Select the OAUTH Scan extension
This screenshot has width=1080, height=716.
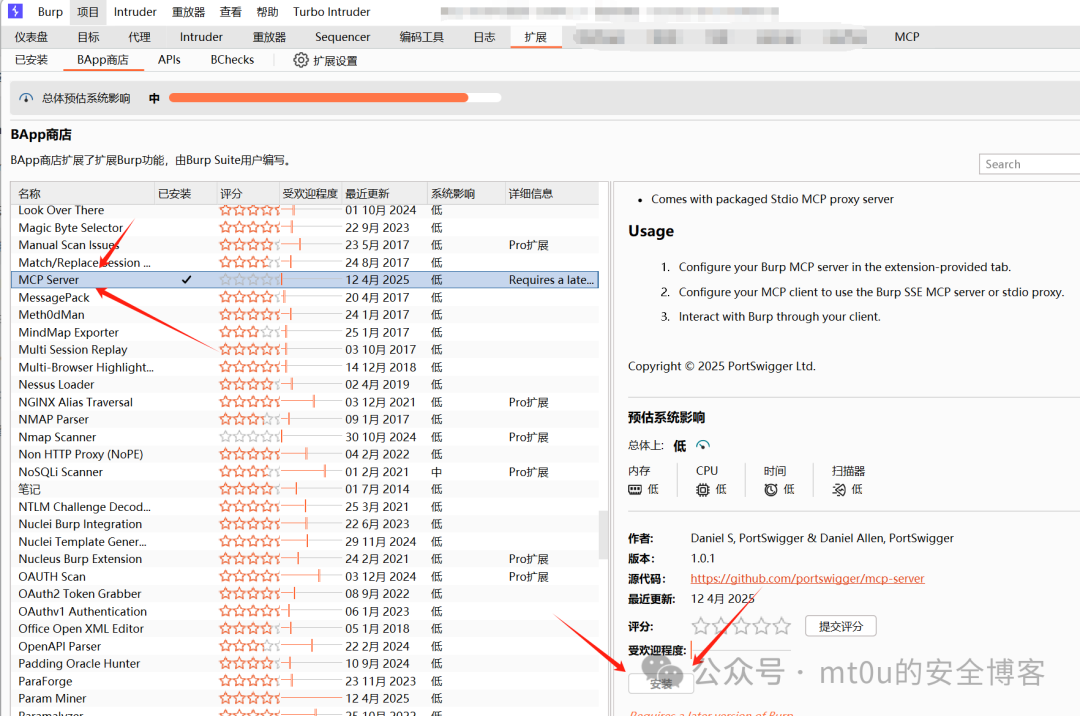click(x=304, y=576)
